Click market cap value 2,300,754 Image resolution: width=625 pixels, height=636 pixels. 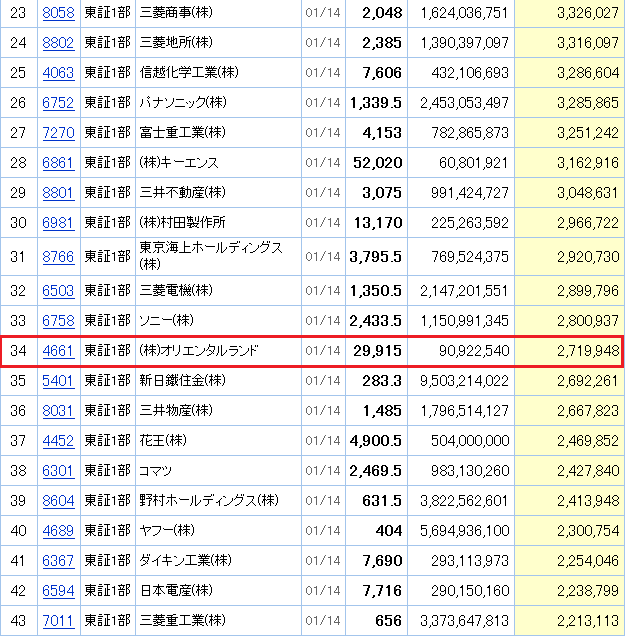coord(588,531)
